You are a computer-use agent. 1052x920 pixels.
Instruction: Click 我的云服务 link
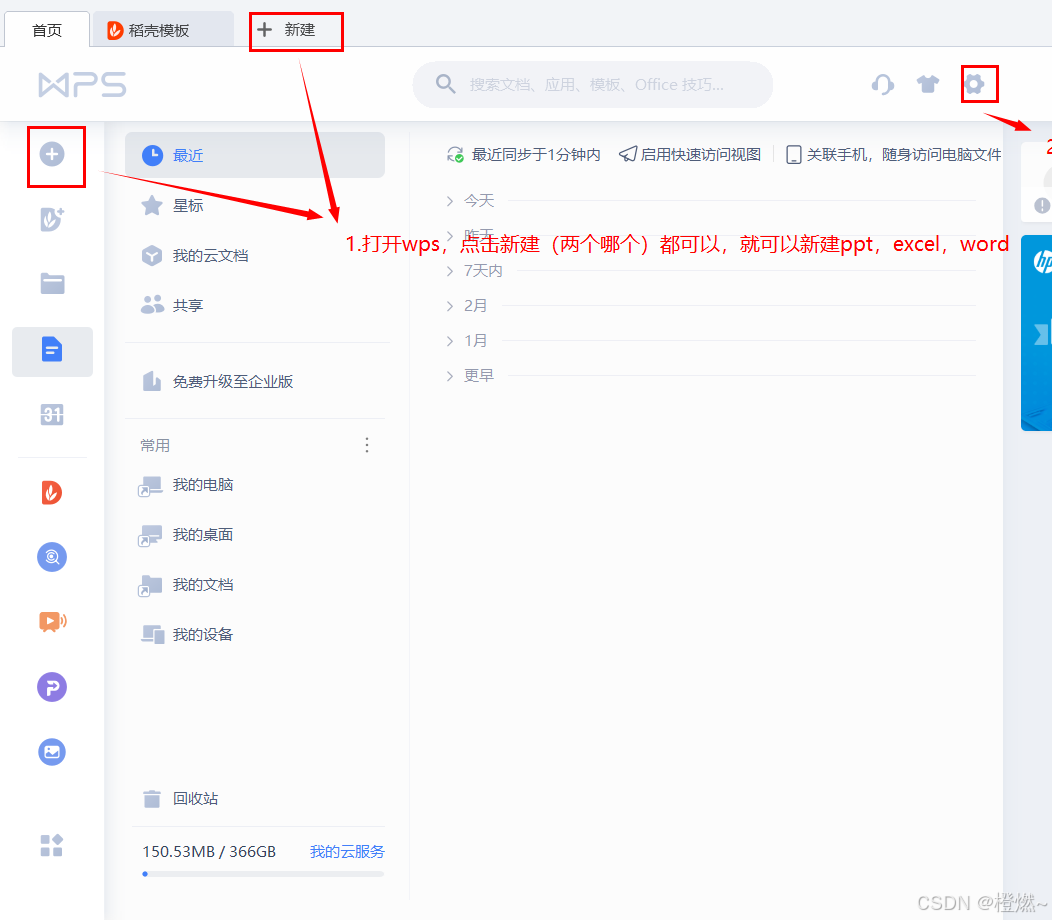(348, 852)
